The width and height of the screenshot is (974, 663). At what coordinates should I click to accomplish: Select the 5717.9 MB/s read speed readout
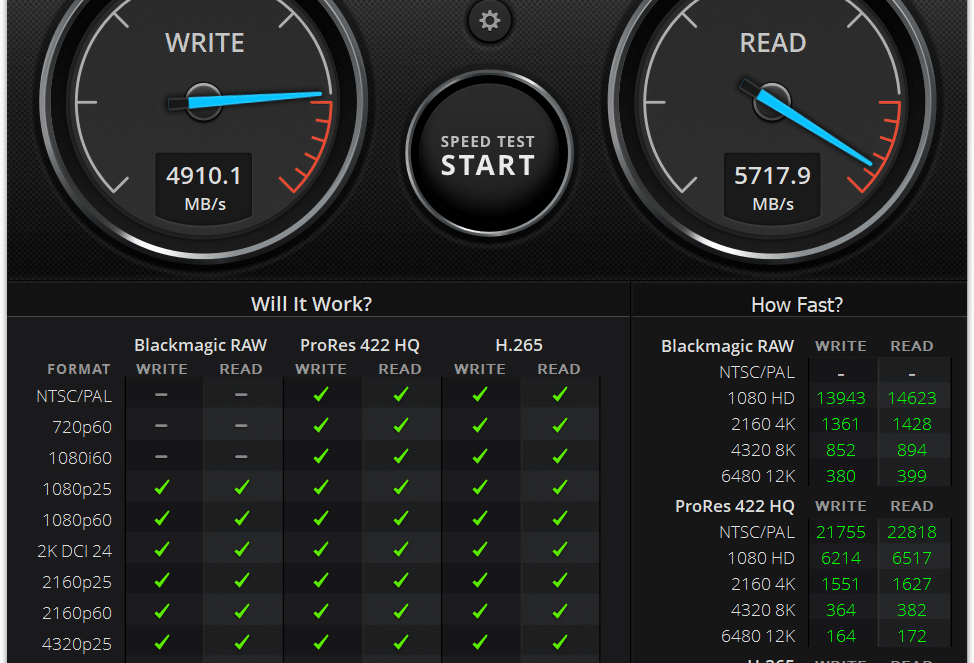(x=772, y=186)
